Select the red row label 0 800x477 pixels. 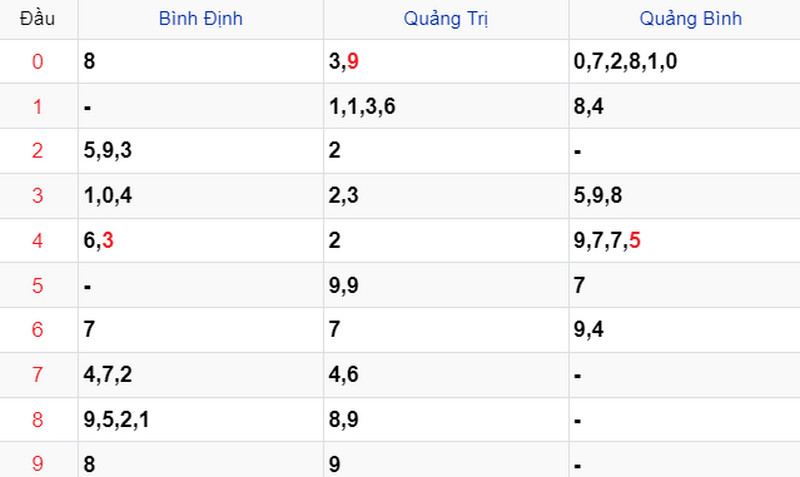pyautogui.click(x=37, y=62)
